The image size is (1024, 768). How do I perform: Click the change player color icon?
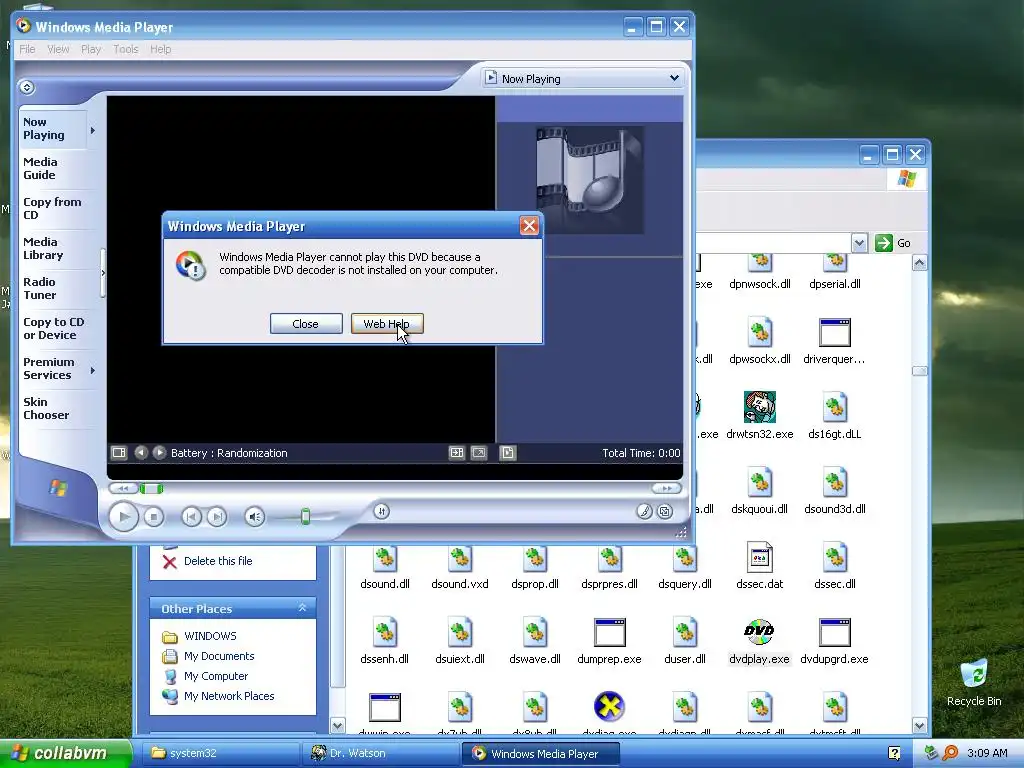tap(645, 511)
